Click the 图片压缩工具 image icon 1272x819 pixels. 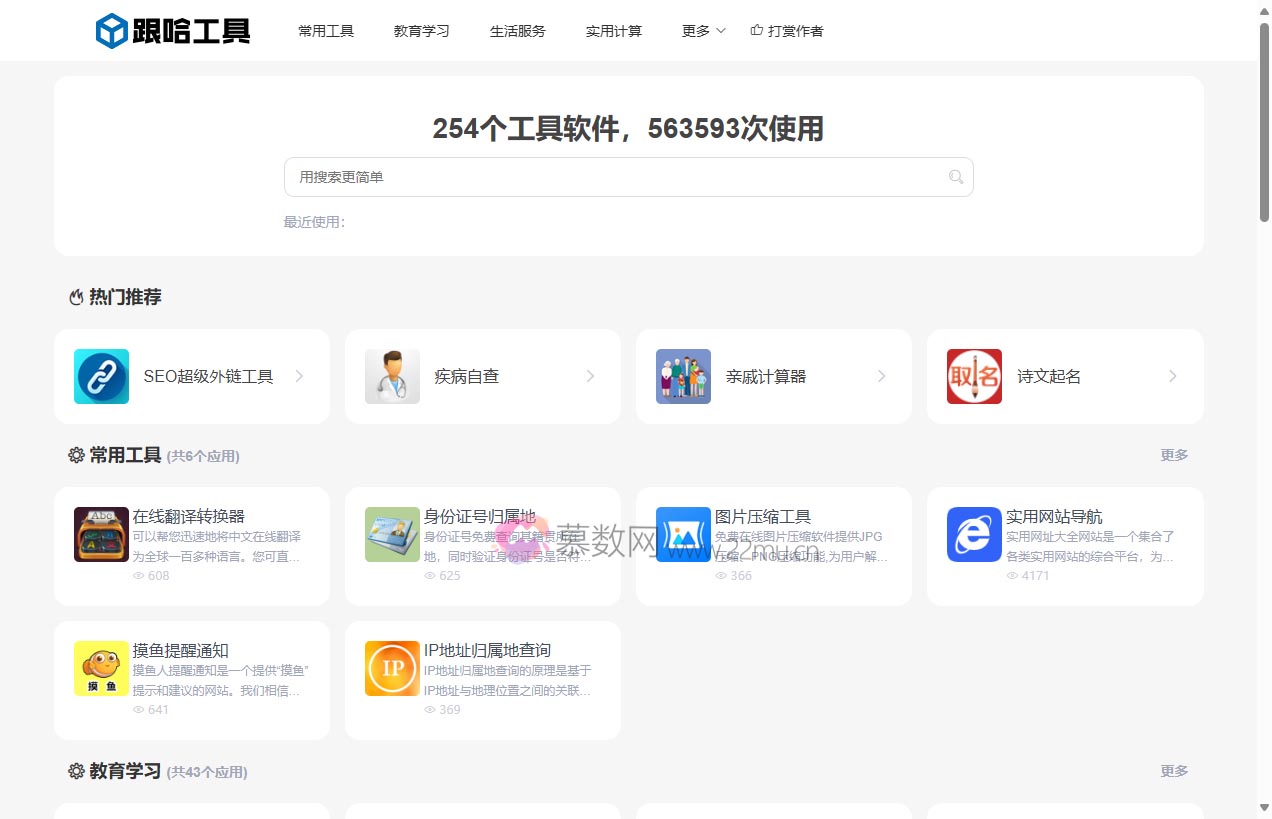tap(683, 534)
